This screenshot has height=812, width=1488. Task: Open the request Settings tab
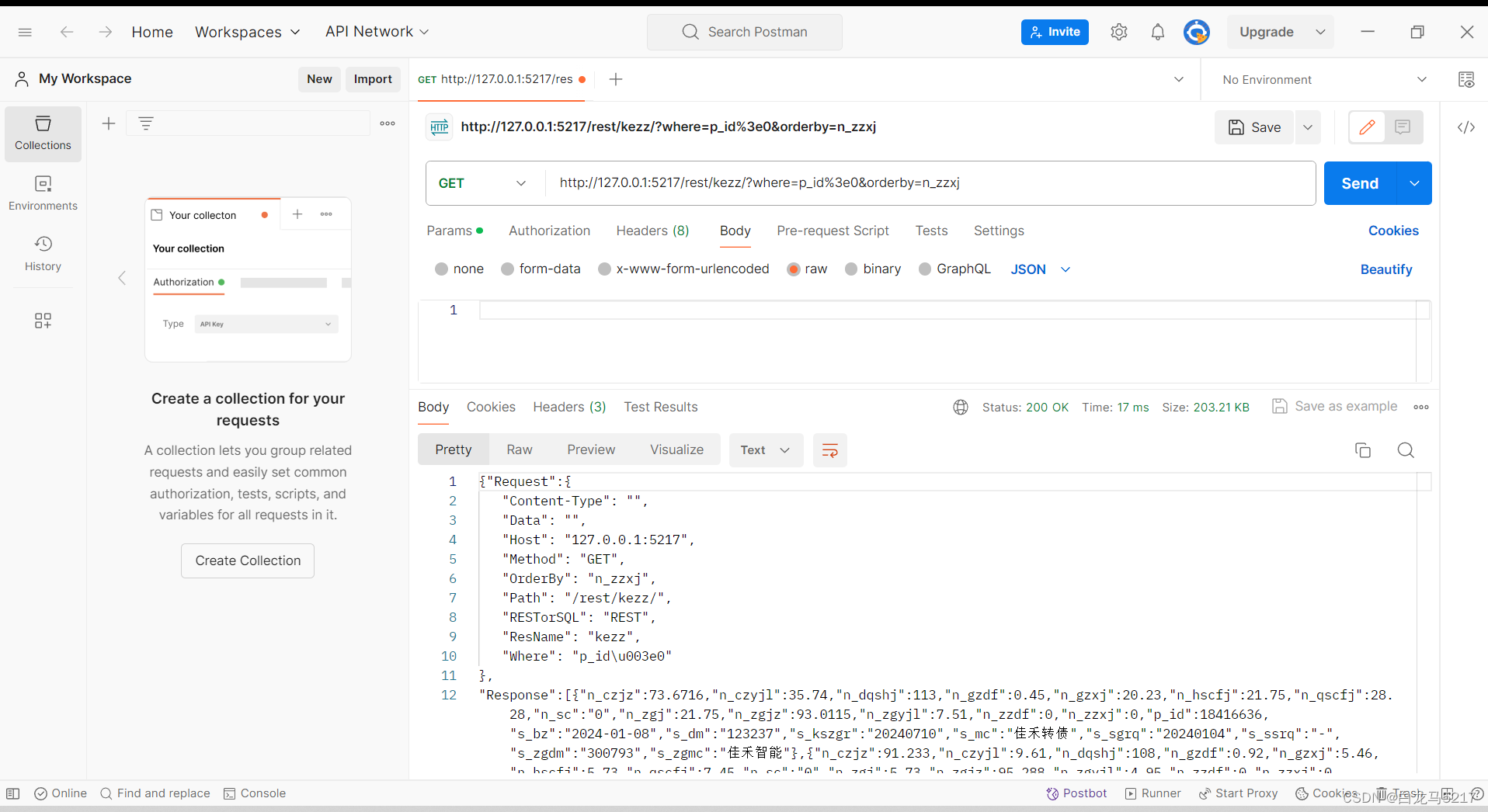999,231
